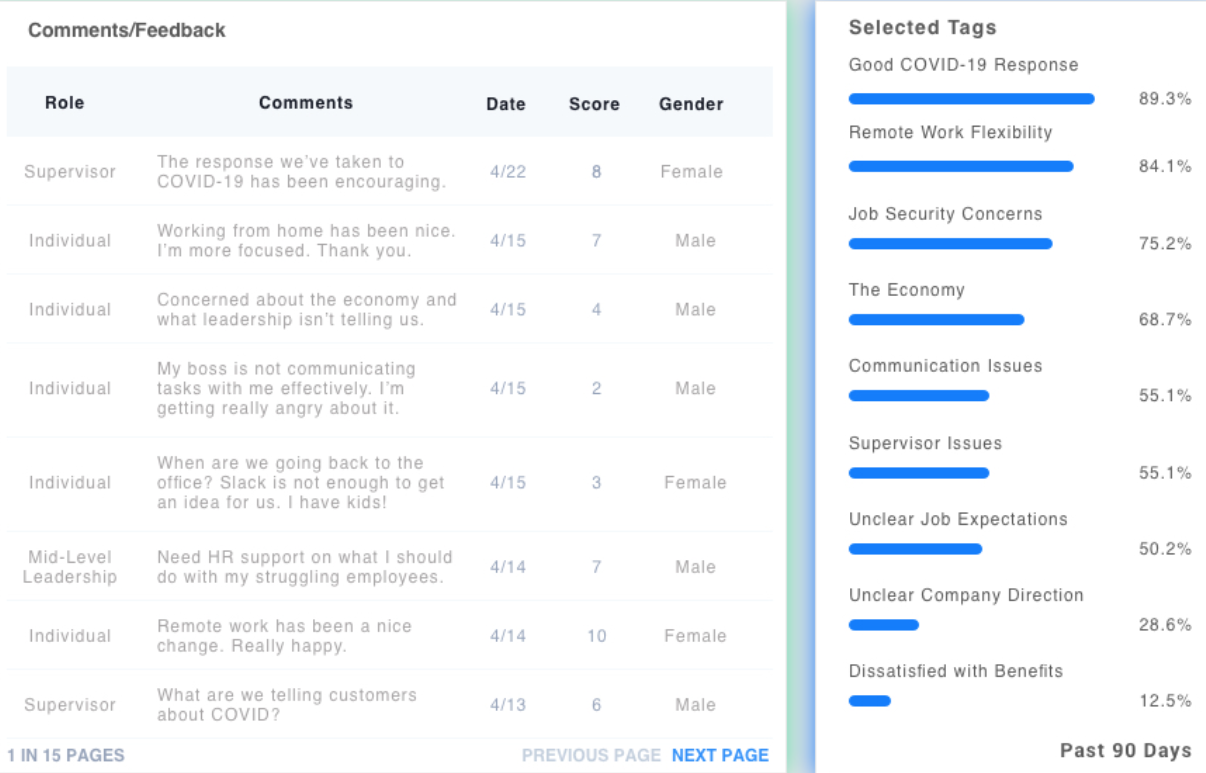This screenshot has width=1206, height=773.
Task: Open The Economy tag
Action: (907, 290)
